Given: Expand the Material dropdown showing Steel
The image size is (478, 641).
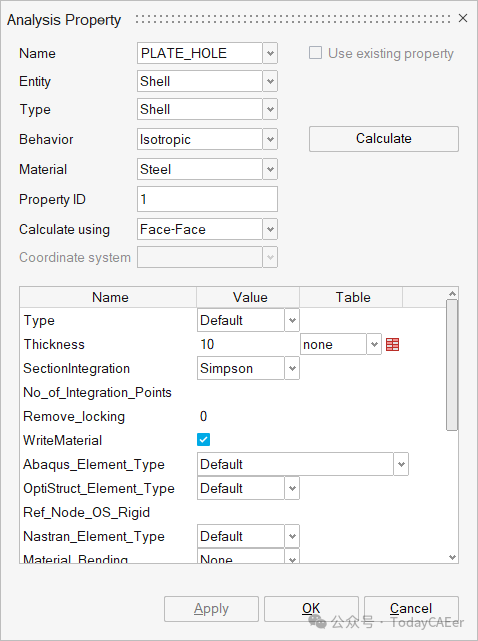Looking at the screenshot, I should (270, 169).
